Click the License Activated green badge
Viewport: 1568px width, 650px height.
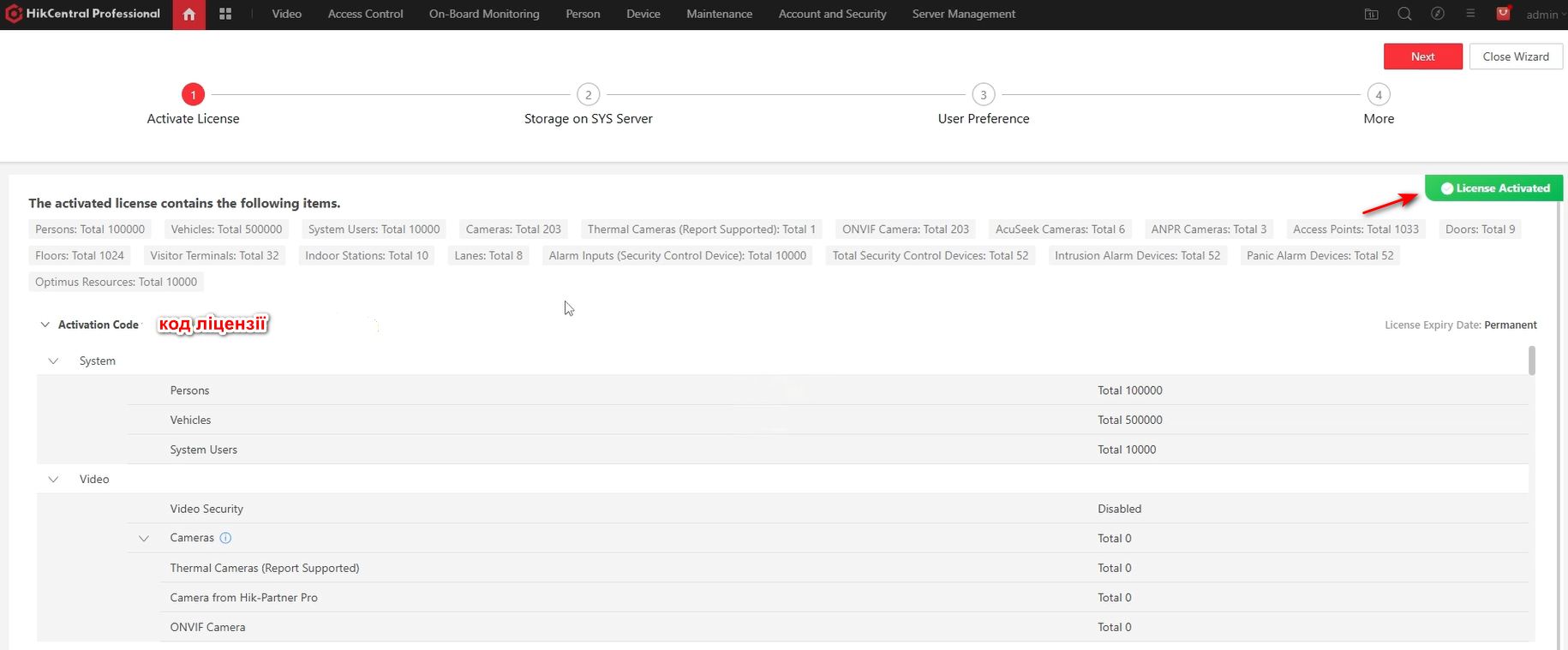pos(1493,188)
